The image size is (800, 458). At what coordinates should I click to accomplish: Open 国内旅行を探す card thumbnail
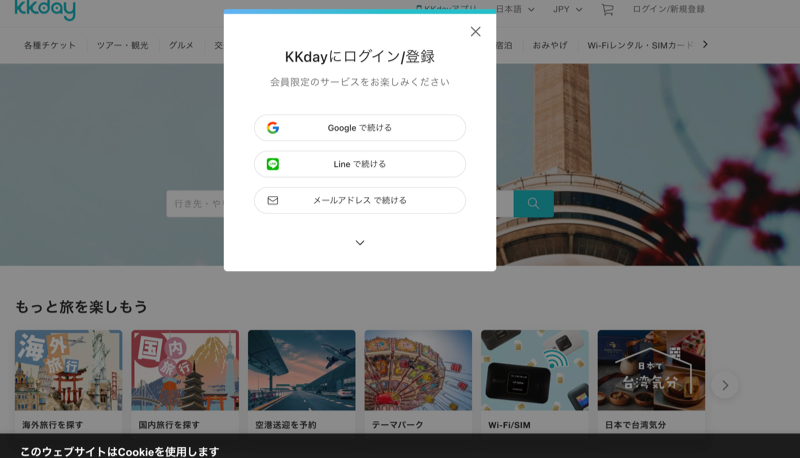point(185,370)
